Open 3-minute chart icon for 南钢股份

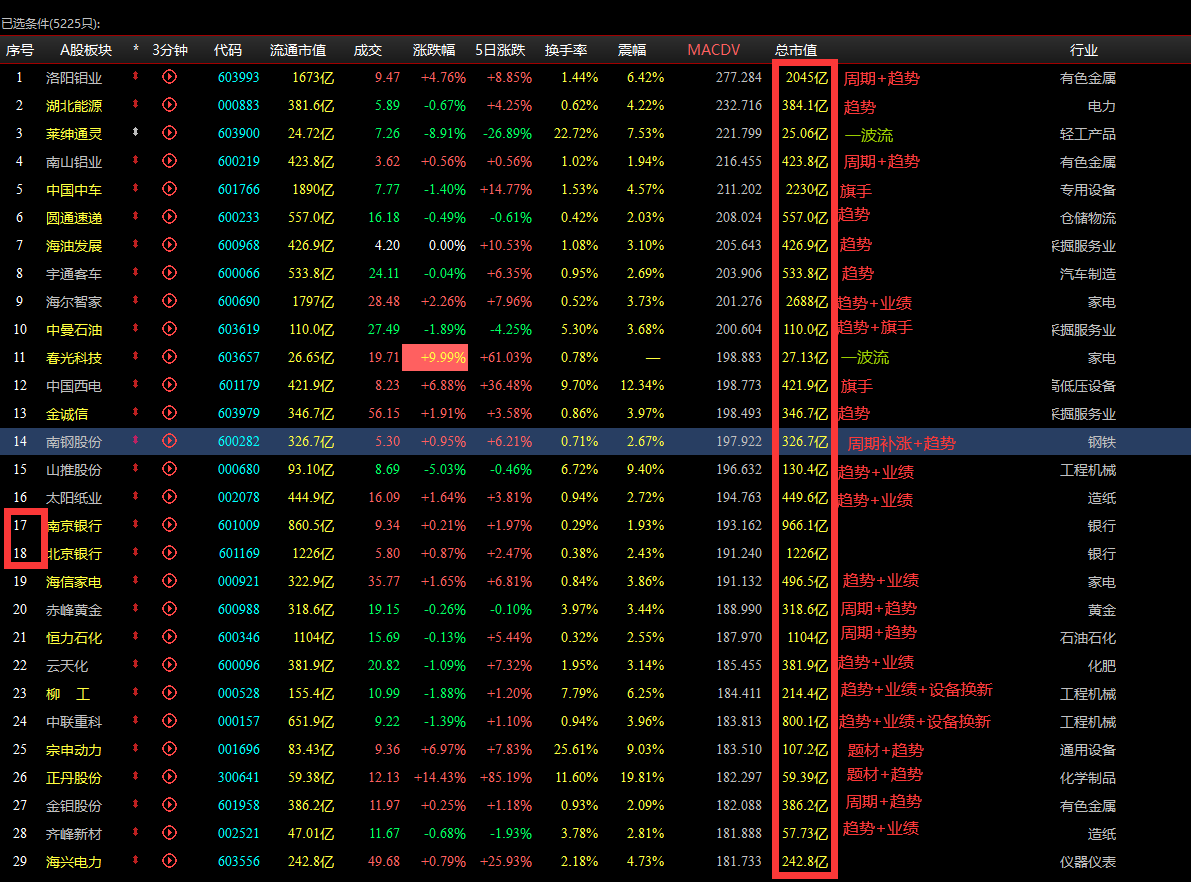(x=169, y=441)
